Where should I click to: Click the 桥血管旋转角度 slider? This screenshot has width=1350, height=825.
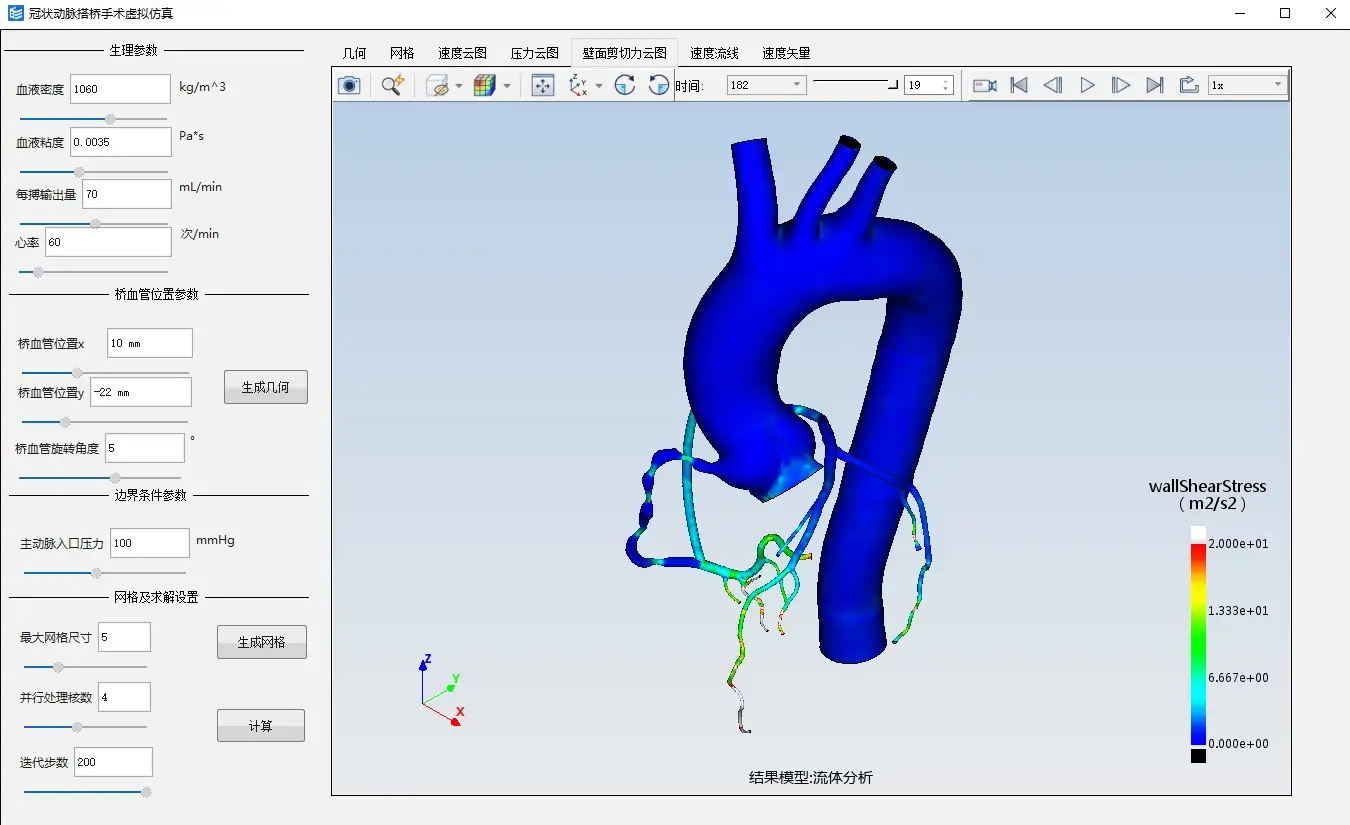tap(102, 478)
